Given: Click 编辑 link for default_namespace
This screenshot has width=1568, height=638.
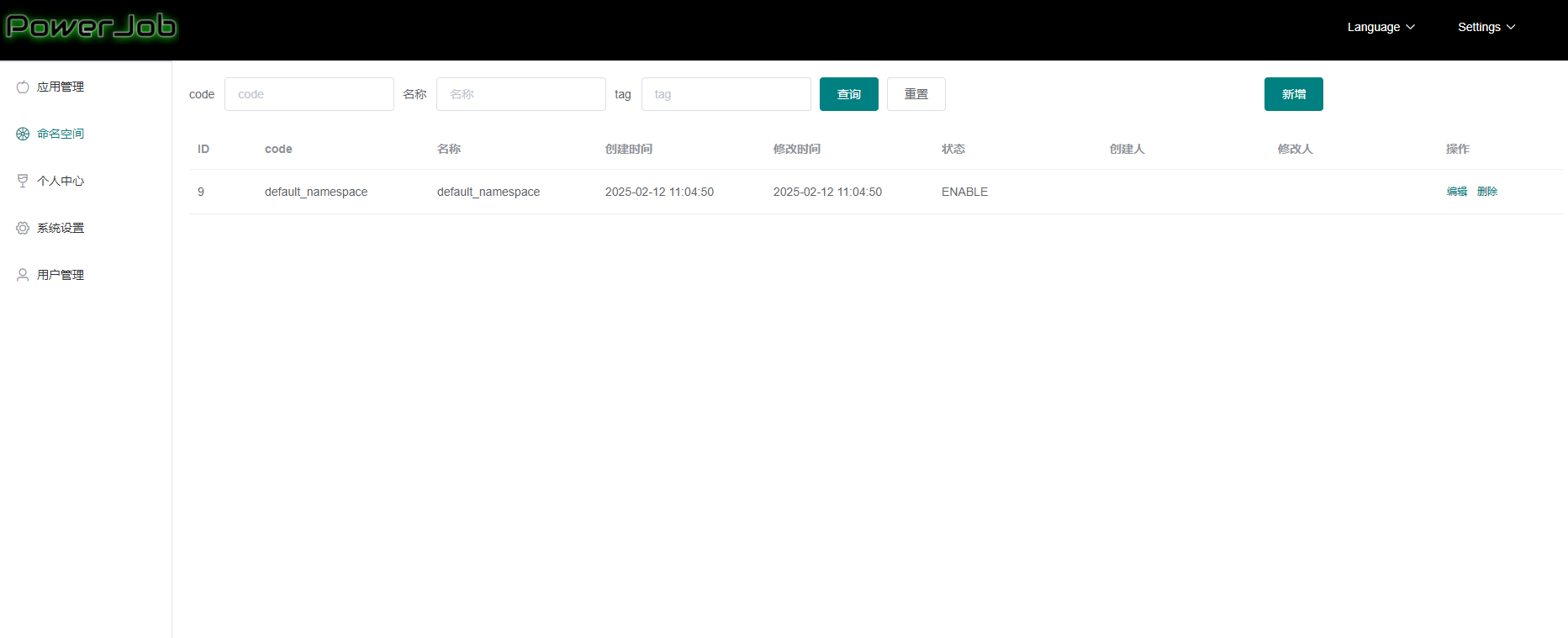Looking at the screenshot, I should point(1456,192).
